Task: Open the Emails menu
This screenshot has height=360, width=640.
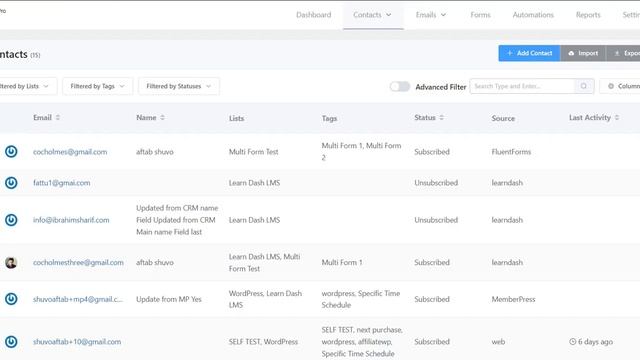Action: point(431,15)
